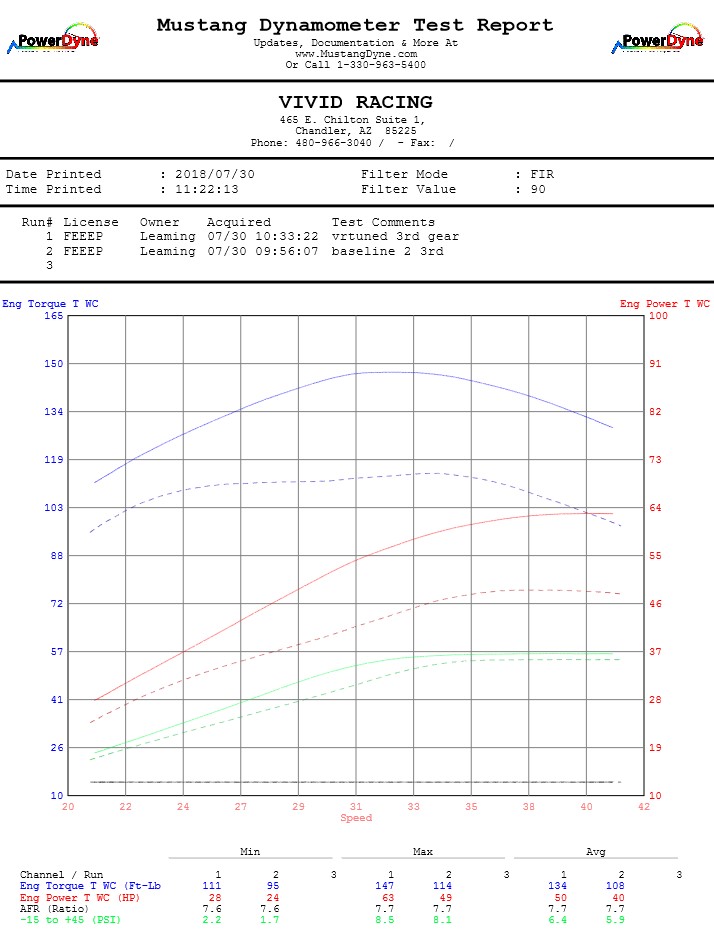Click the phone number 1-330-963-5400
The width and height of the screenshot is (714, 947).
click(381, 65)
